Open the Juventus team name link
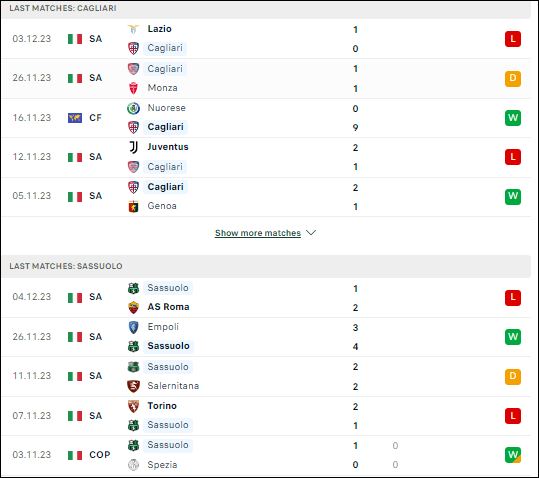 point(168,147)
